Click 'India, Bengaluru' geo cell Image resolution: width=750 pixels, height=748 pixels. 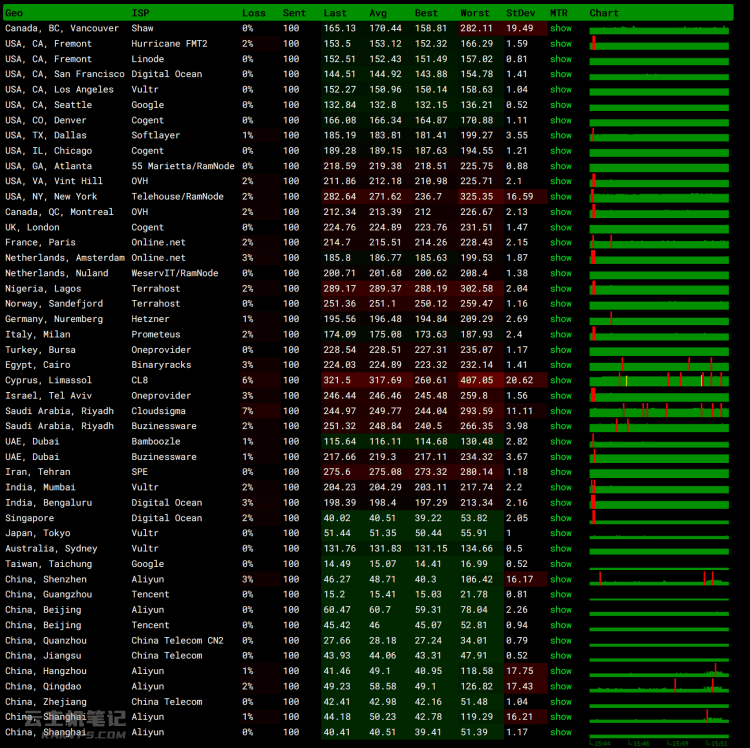[48, 503]
